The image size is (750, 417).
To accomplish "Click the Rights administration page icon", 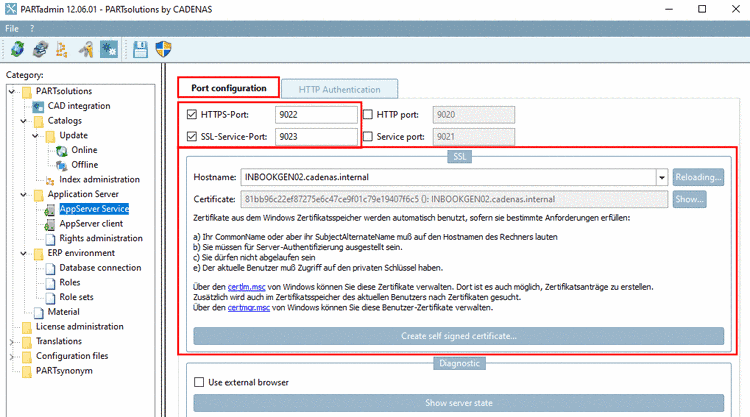I will coord(50,239).
